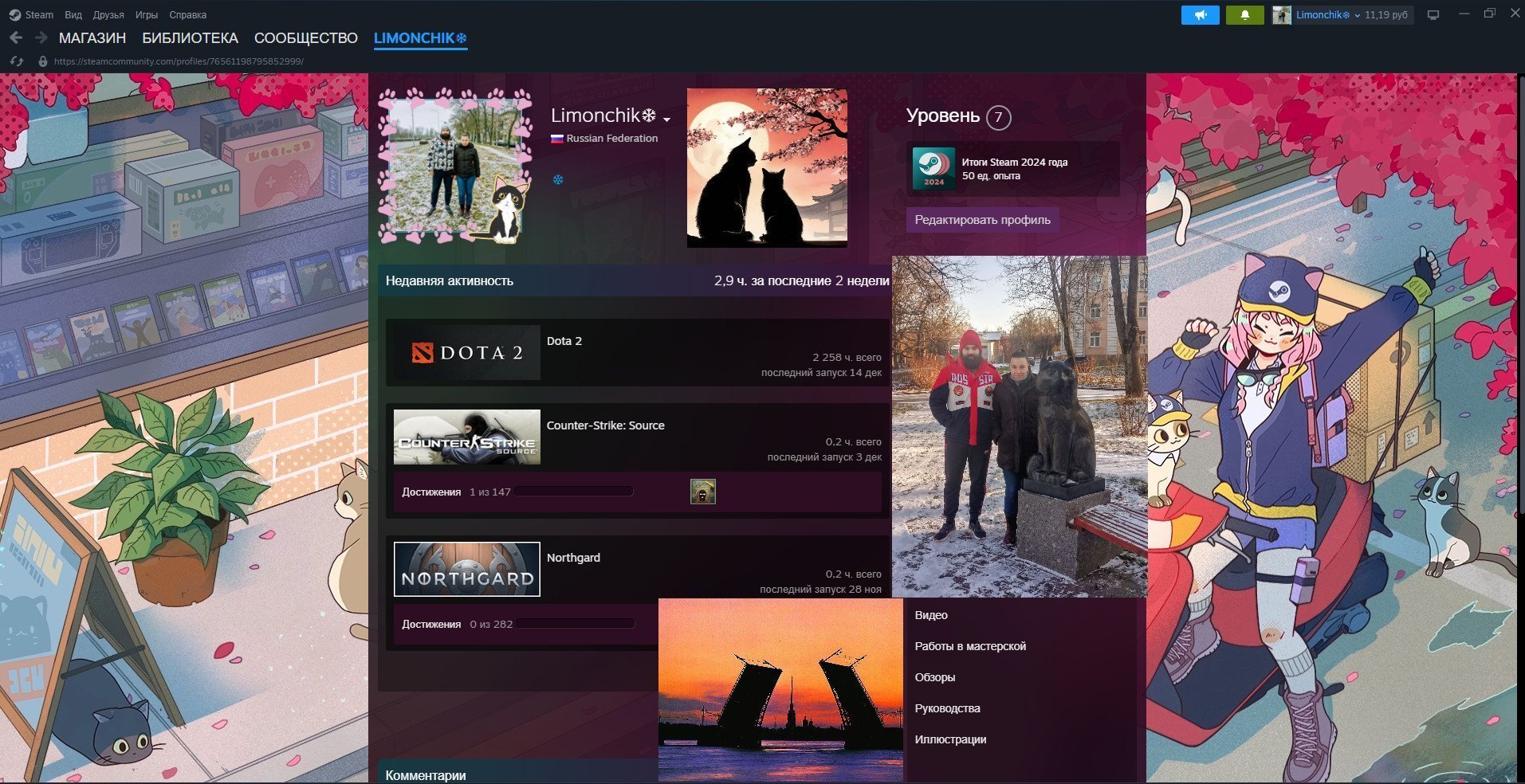This screenshot has width=1525, height=784.
Task: Open the Иллюстрации link
Action: coord(951,739)
